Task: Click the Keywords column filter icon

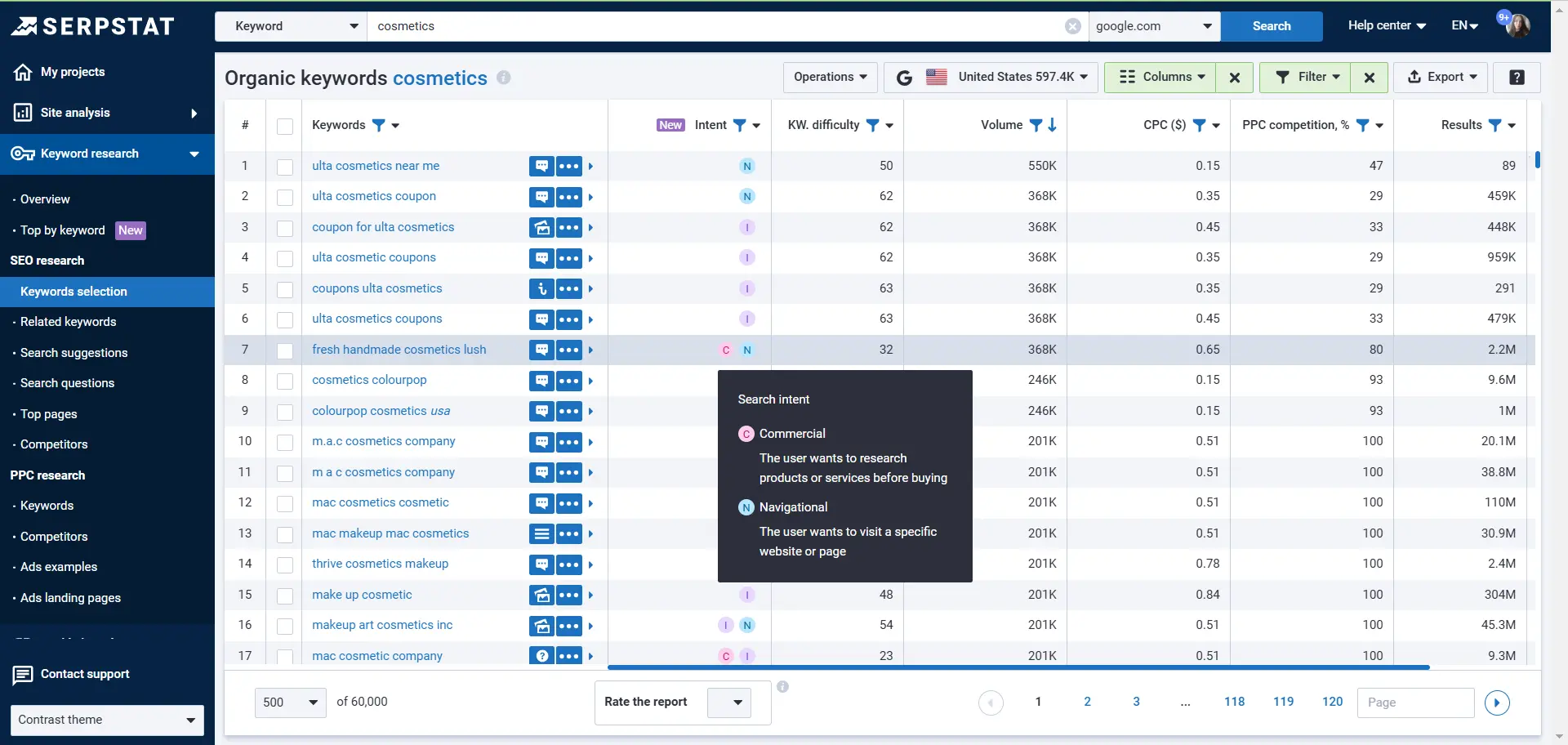Action: click(378, 125)
